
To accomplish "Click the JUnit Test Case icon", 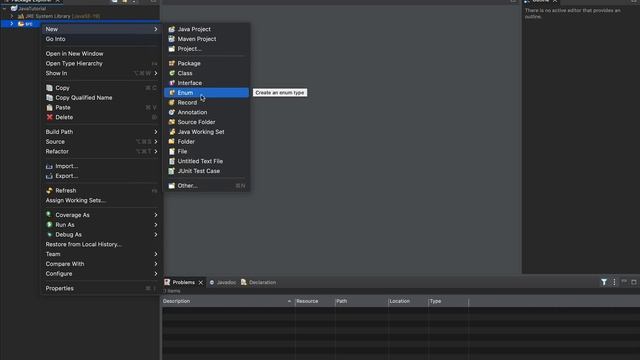I will tap(172, 171).
